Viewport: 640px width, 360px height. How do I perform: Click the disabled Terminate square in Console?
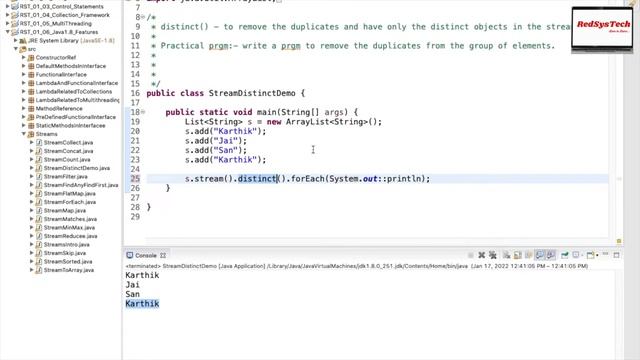[x=471, y=255]
